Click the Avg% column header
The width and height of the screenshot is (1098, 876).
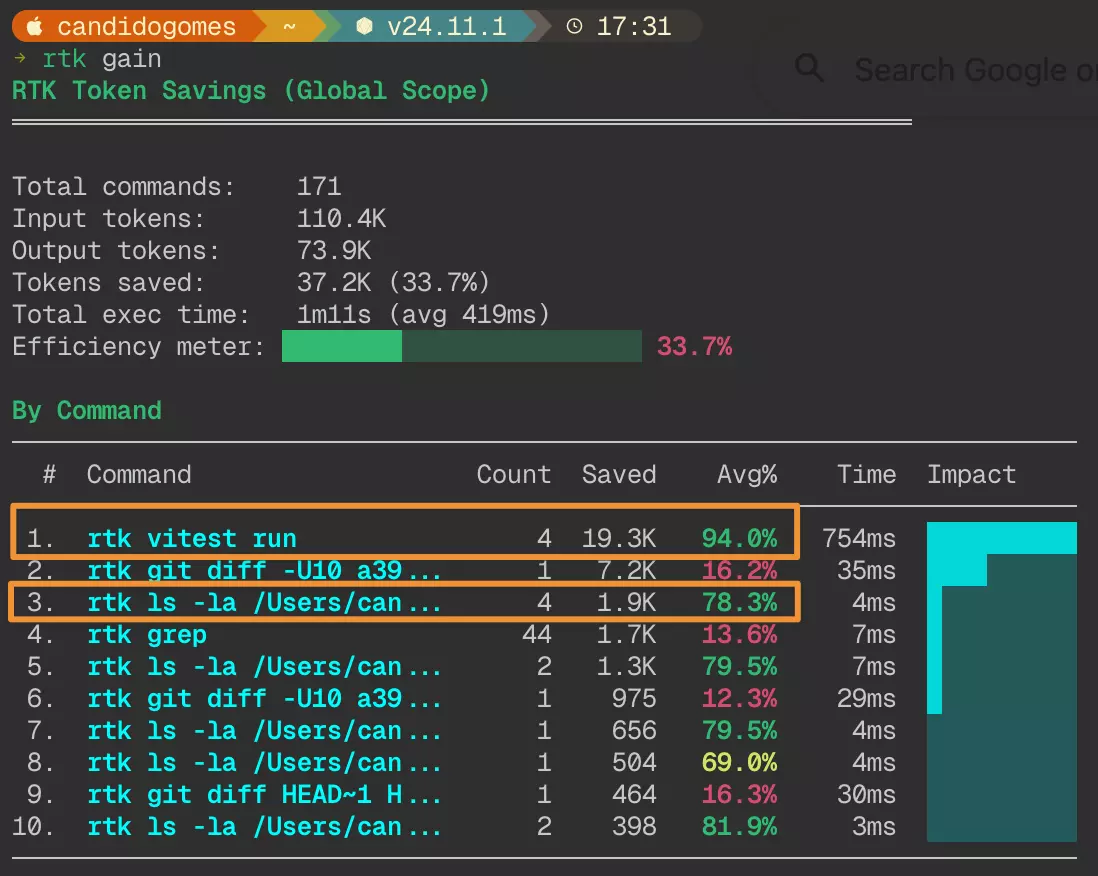pyautogui.click(x=746, y=474)
